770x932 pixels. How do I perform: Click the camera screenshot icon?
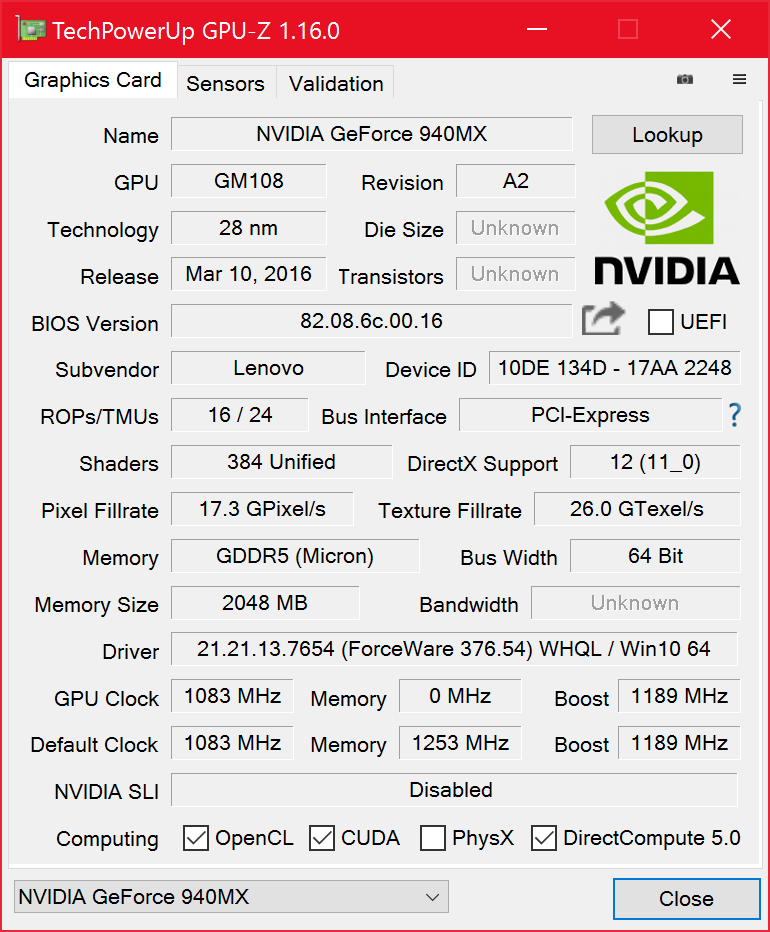coord(684,80)
